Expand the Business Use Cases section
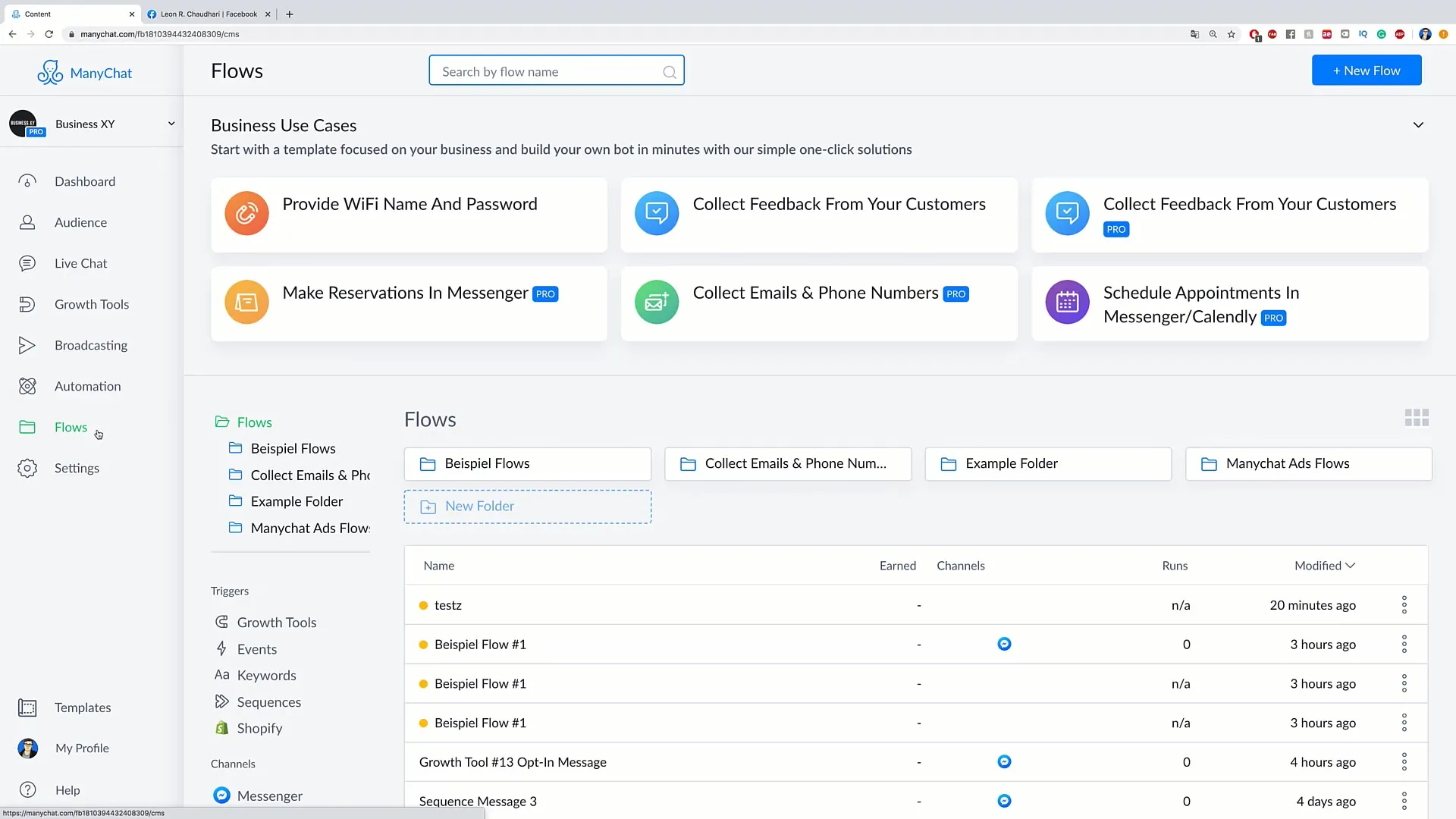 point(1418,125)
